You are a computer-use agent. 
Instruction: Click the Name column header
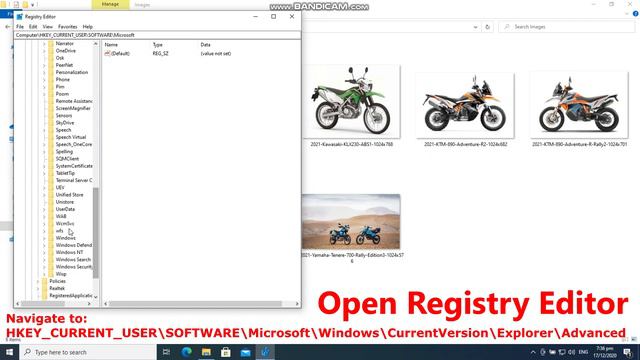pos(111,44)
